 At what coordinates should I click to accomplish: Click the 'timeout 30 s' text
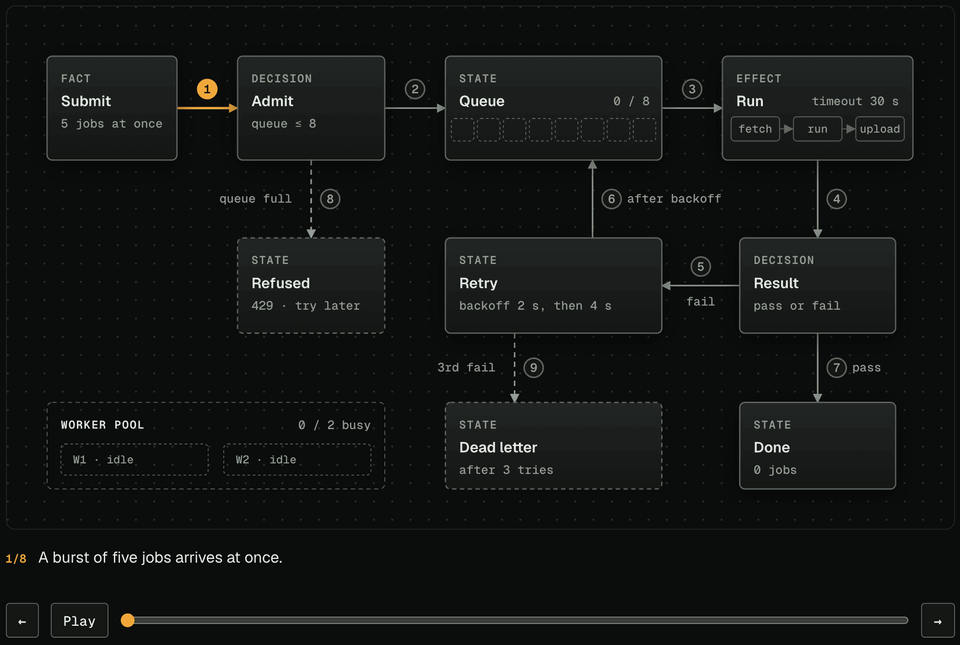[855, 102]
